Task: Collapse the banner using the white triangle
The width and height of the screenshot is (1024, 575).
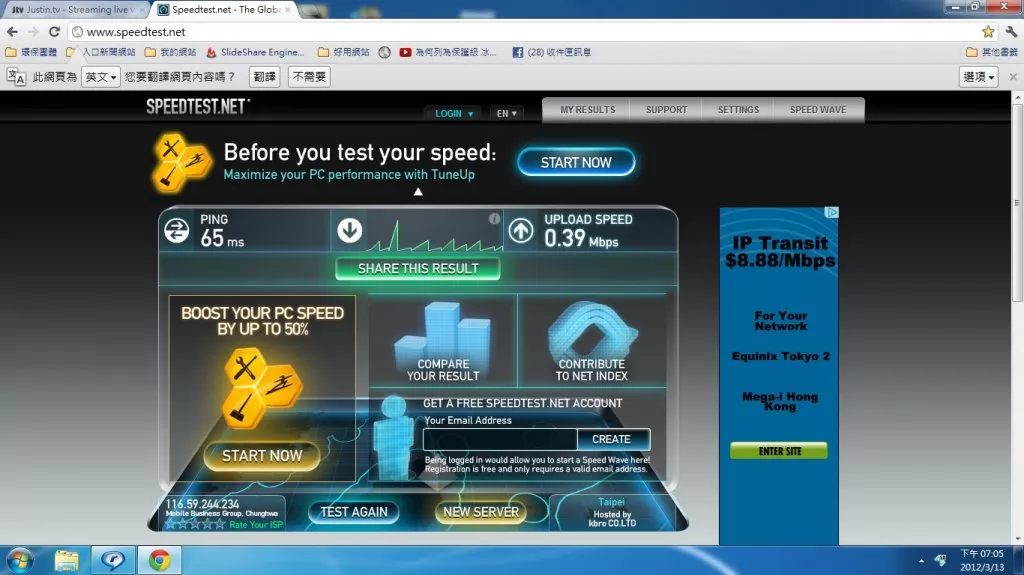Action: [418, 191]
